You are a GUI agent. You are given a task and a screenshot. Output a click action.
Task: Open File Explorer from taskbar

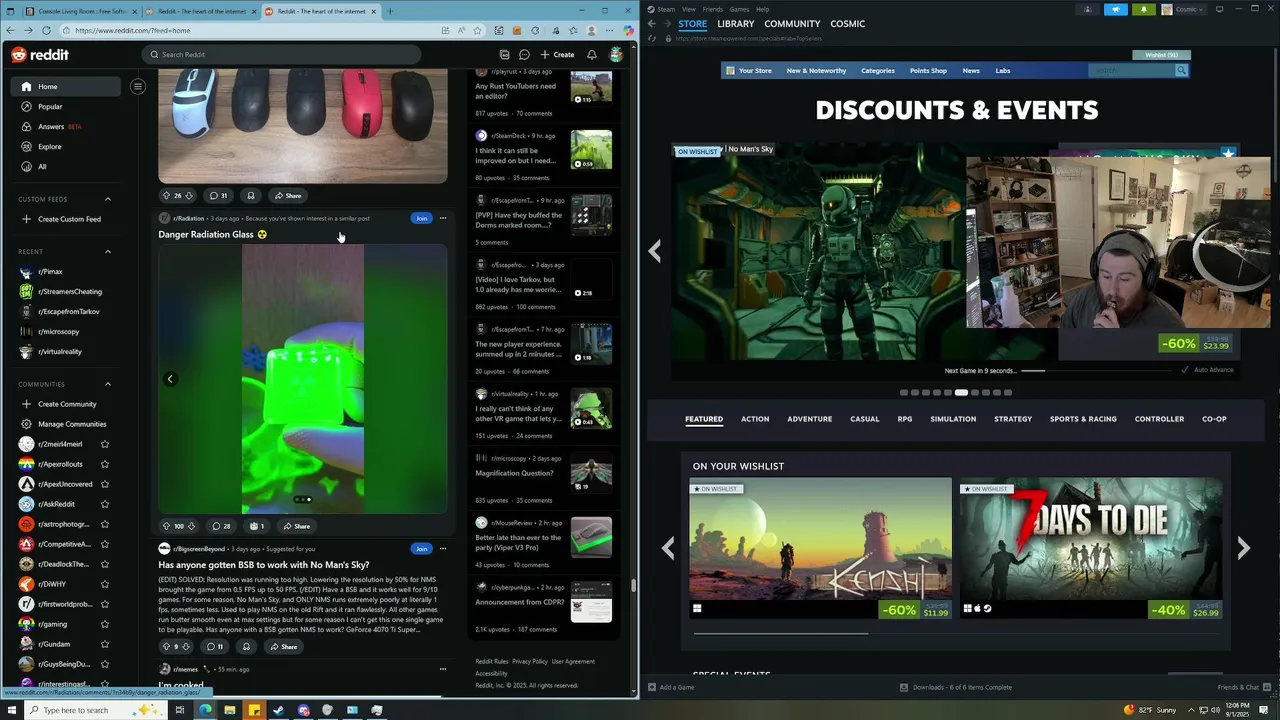(229, 710)
